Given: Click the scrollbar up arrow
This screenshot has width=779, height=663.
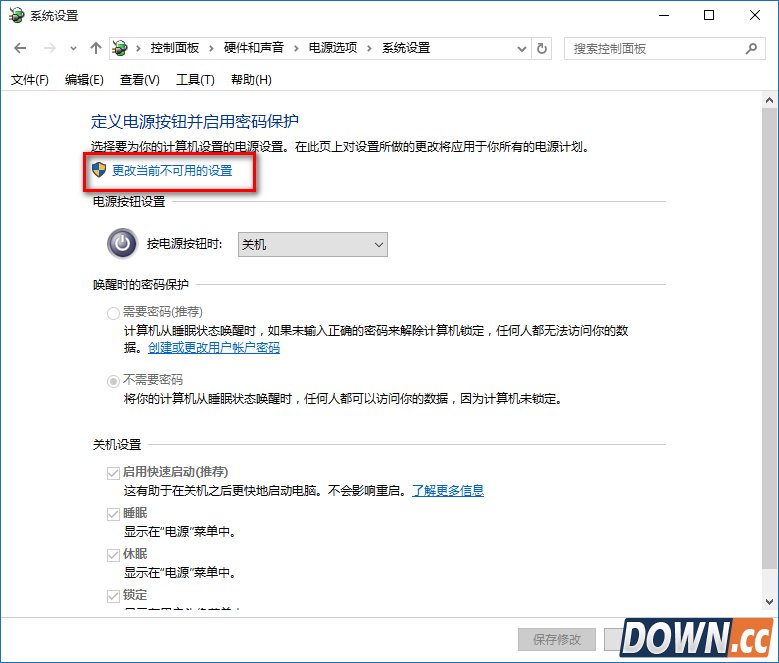Looking at the screenshot, I should [x=770, y=100].
